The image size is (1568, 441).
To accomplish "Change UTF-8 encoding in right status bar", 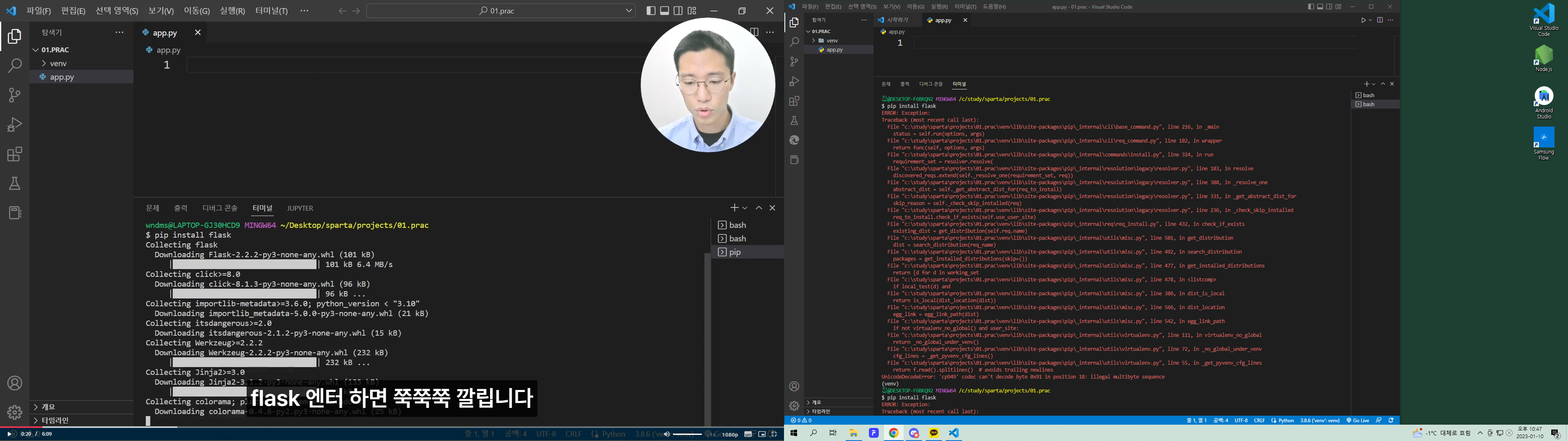I will pos(1241,420).
